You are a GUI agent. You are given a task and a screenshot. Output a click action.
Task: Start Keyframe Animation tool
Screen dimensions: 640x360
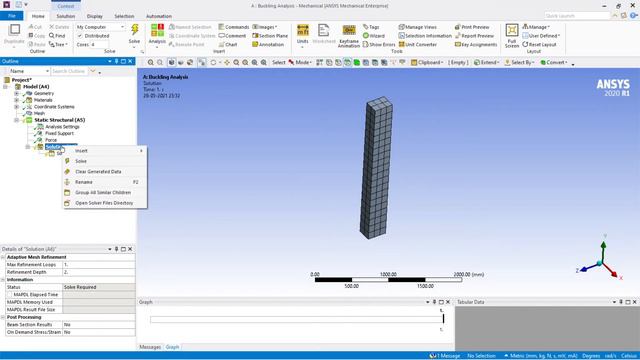click(x=349, y=36)
